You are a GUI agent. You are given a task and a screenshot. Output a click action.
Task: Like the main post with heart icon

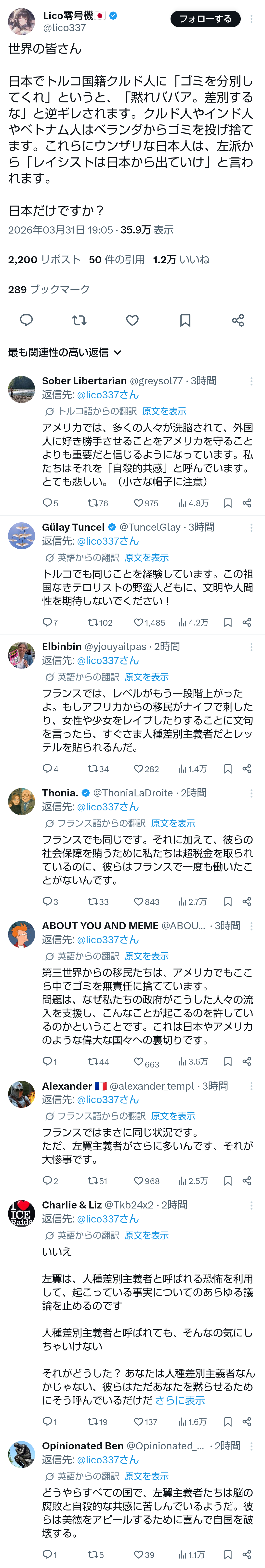[x=132, y=320]
